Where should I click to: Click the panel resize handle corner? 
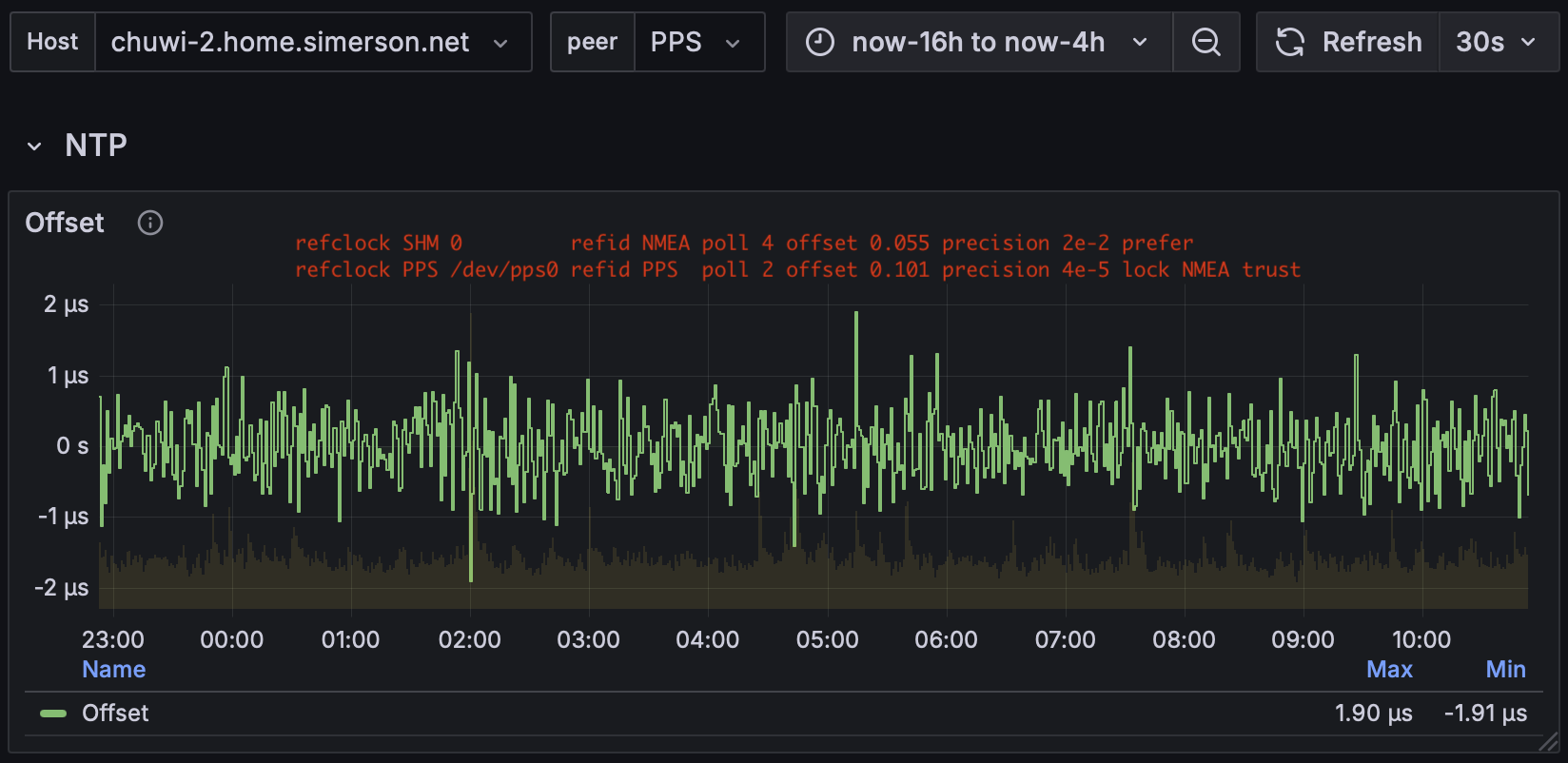1549,742
